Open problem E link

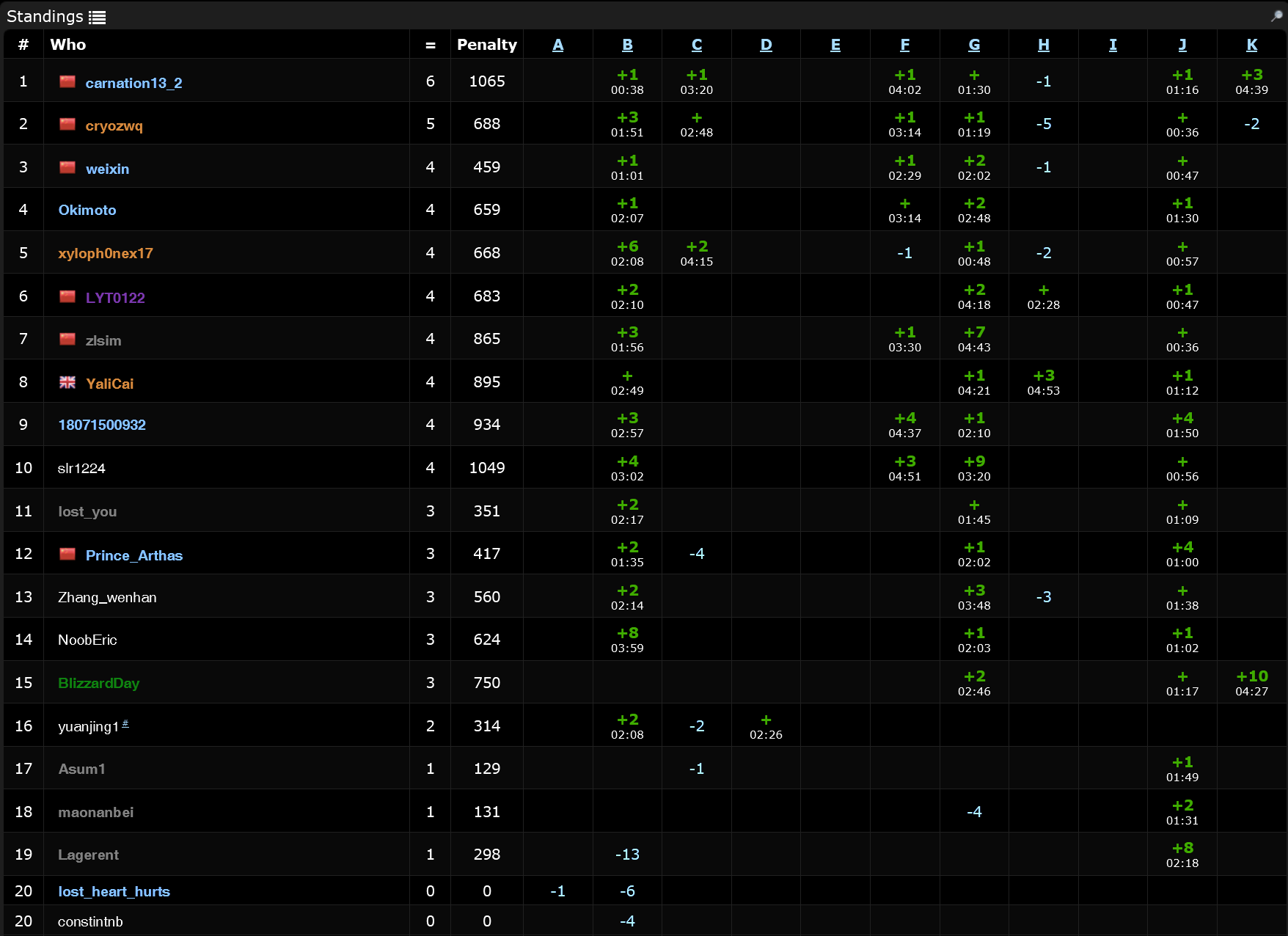[835, 45]
